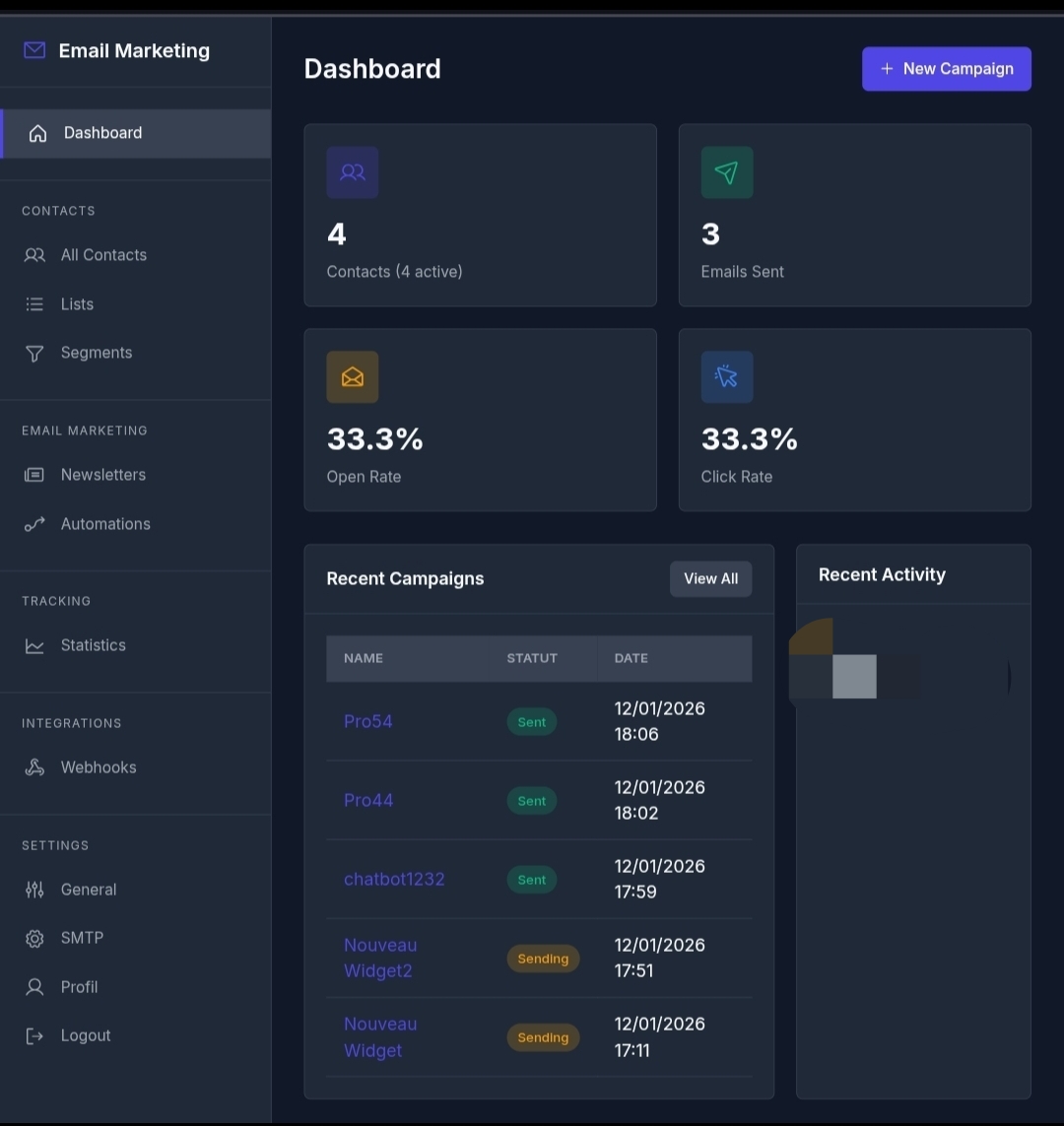Open the Lists page

pos(77,304)
